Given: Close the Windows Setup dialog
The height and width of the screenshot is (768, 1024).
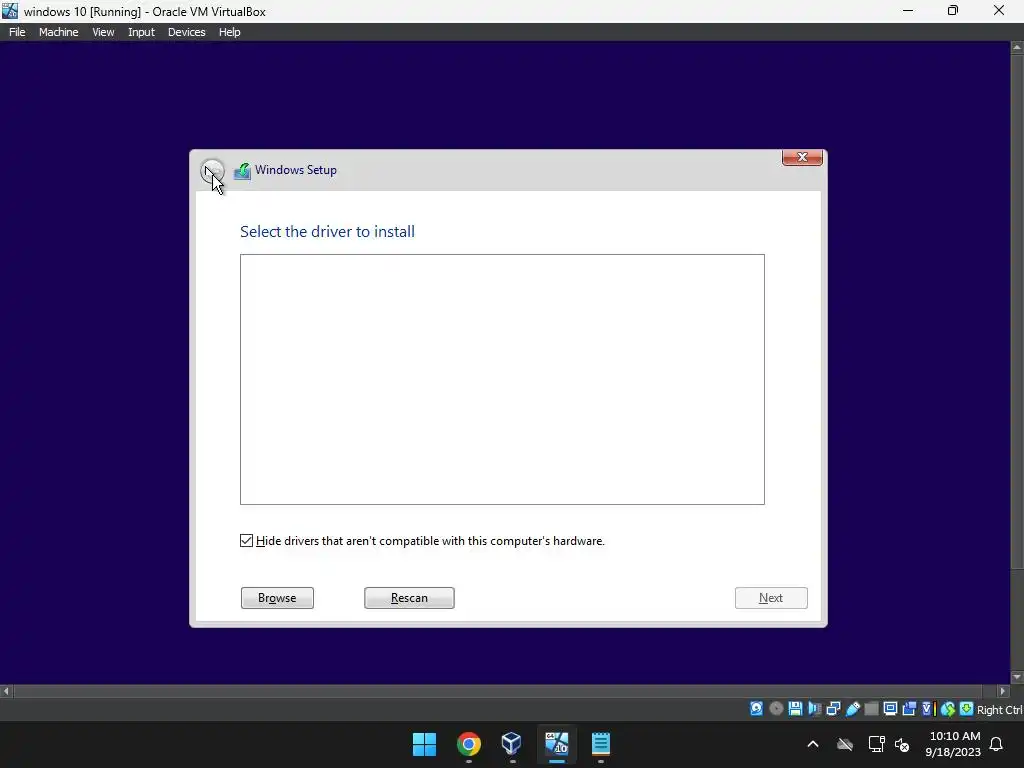Looking at the screenshot, I should tap(802, 157).
